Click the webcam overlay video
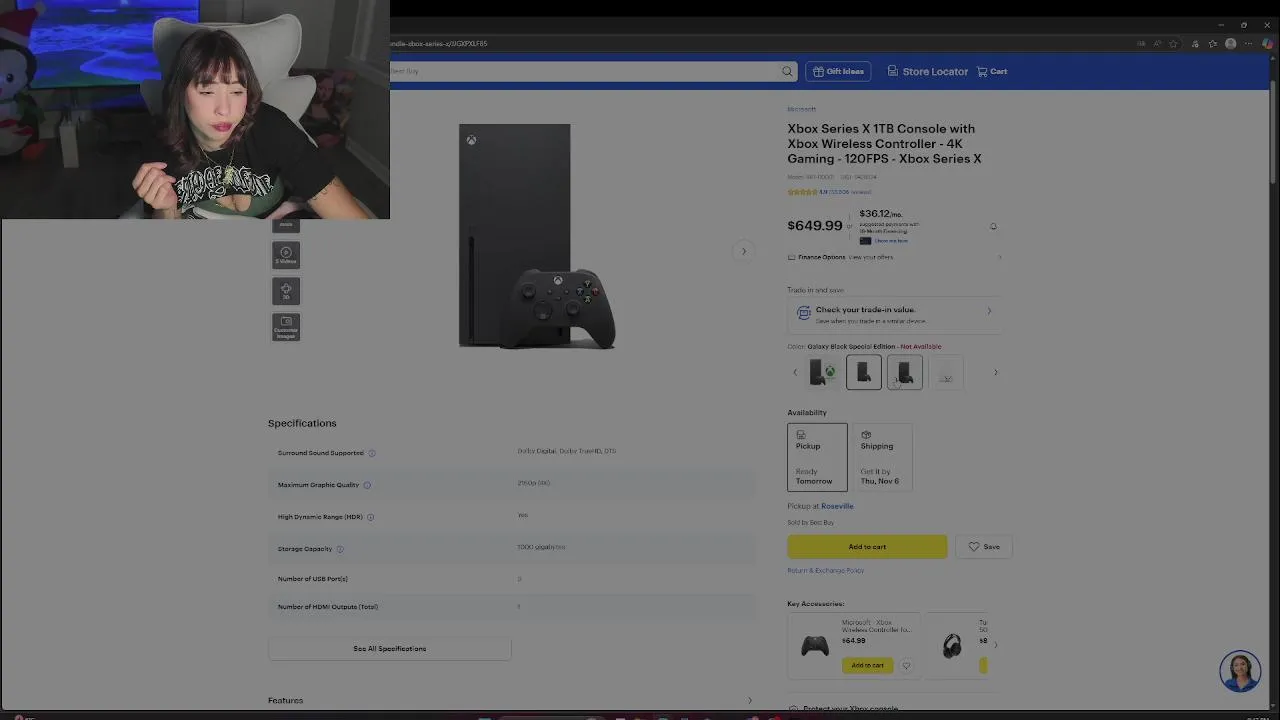The width and height of the screenshot is (1280, 720). pyautogui.click(x=195, y=109)
